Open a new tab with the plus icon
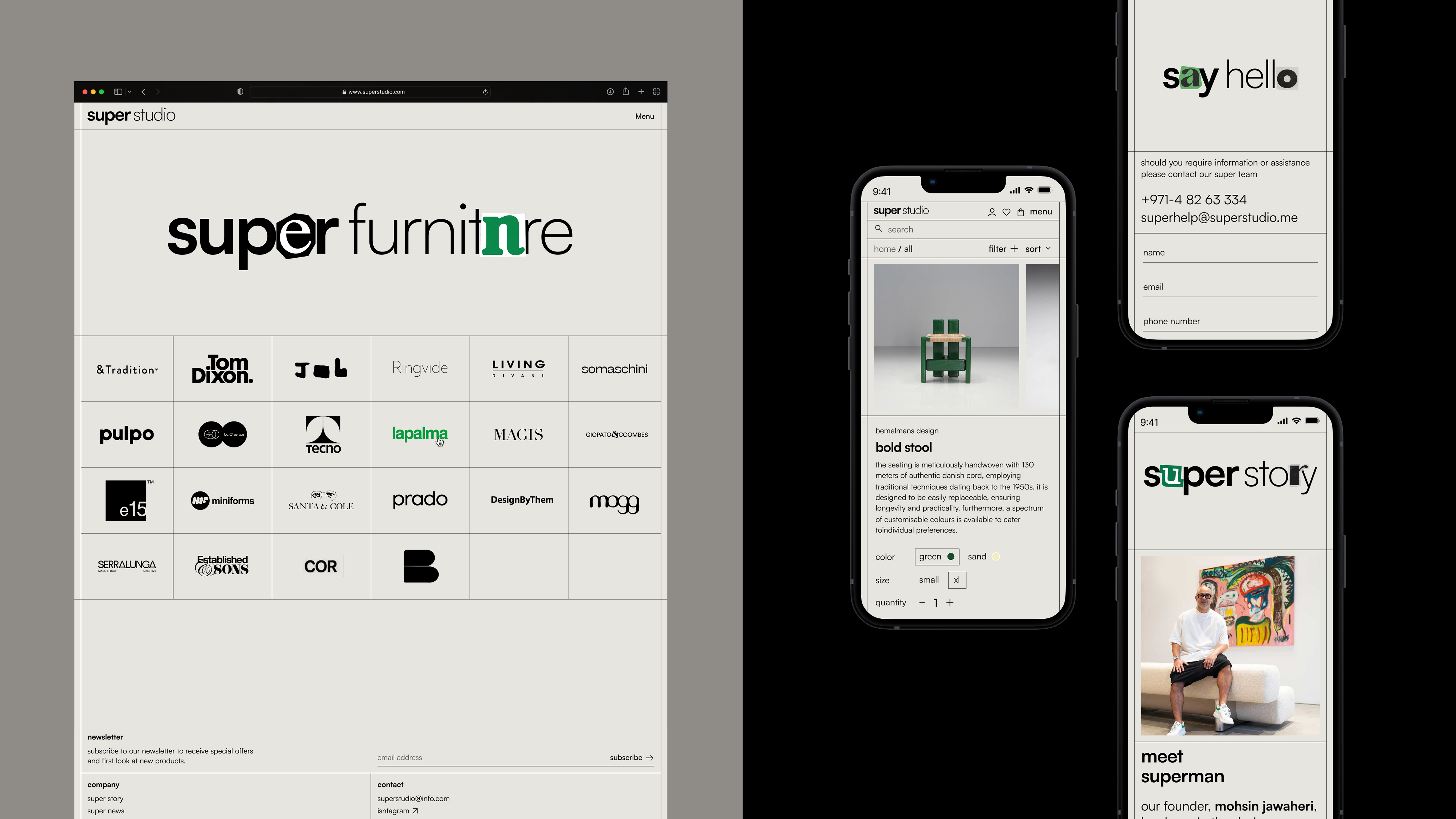This screenshot has height=819, width=1456. 641,92
